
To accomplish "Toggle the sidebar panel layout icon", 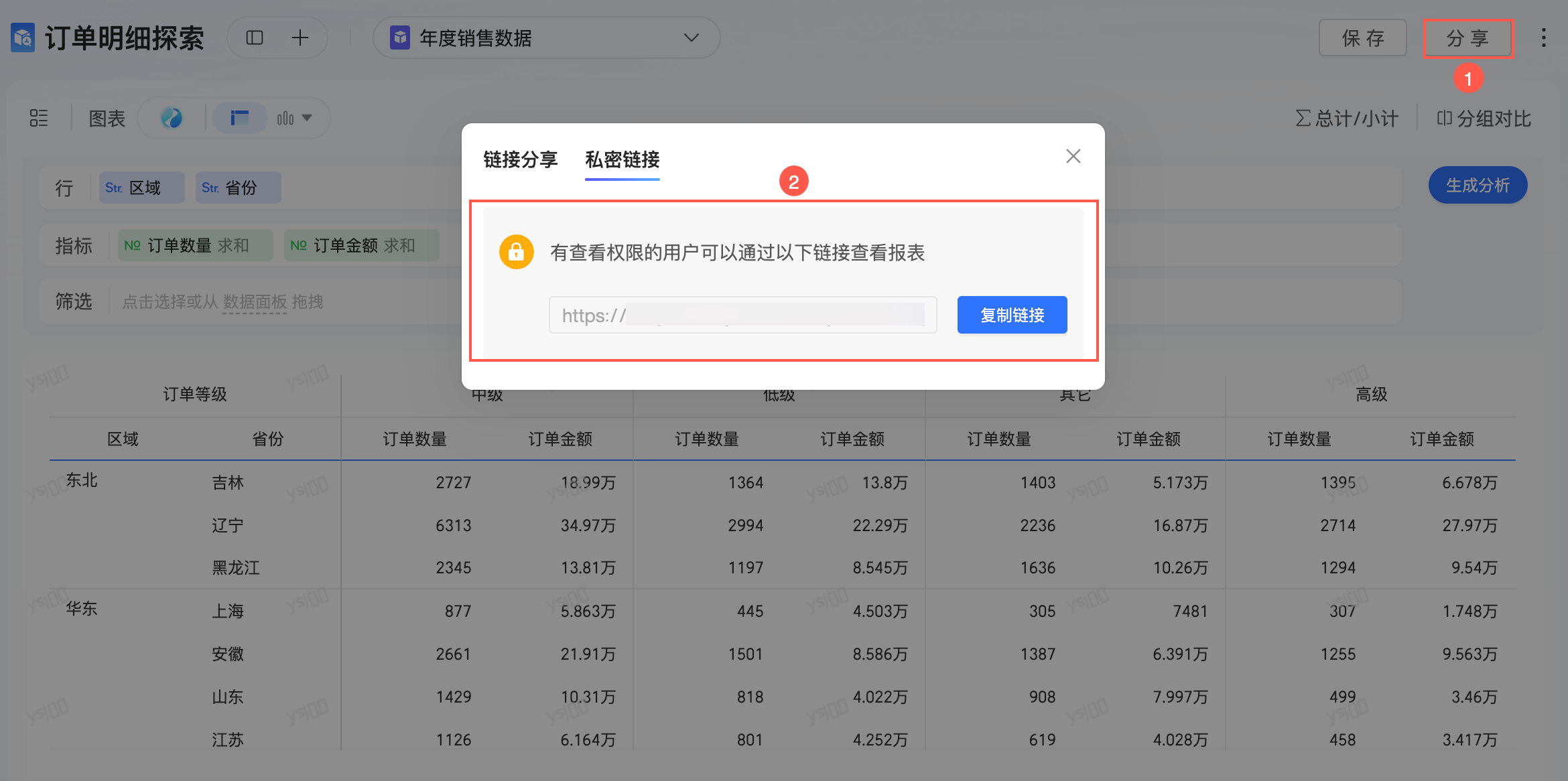I will [x=255, y=38].
